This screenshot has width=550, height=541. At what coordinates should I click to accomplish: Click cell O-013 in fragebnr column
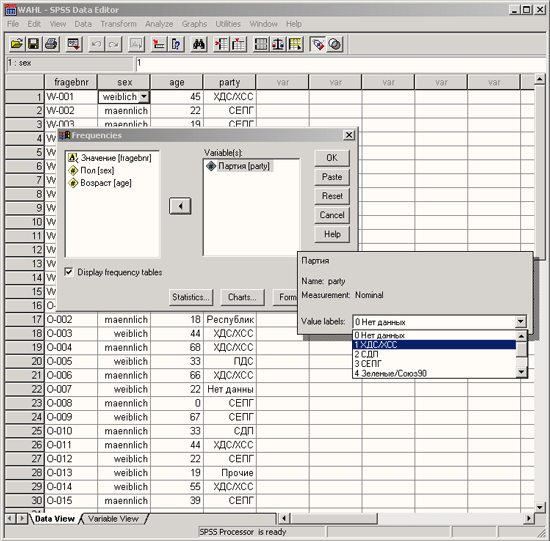(71, 473)
